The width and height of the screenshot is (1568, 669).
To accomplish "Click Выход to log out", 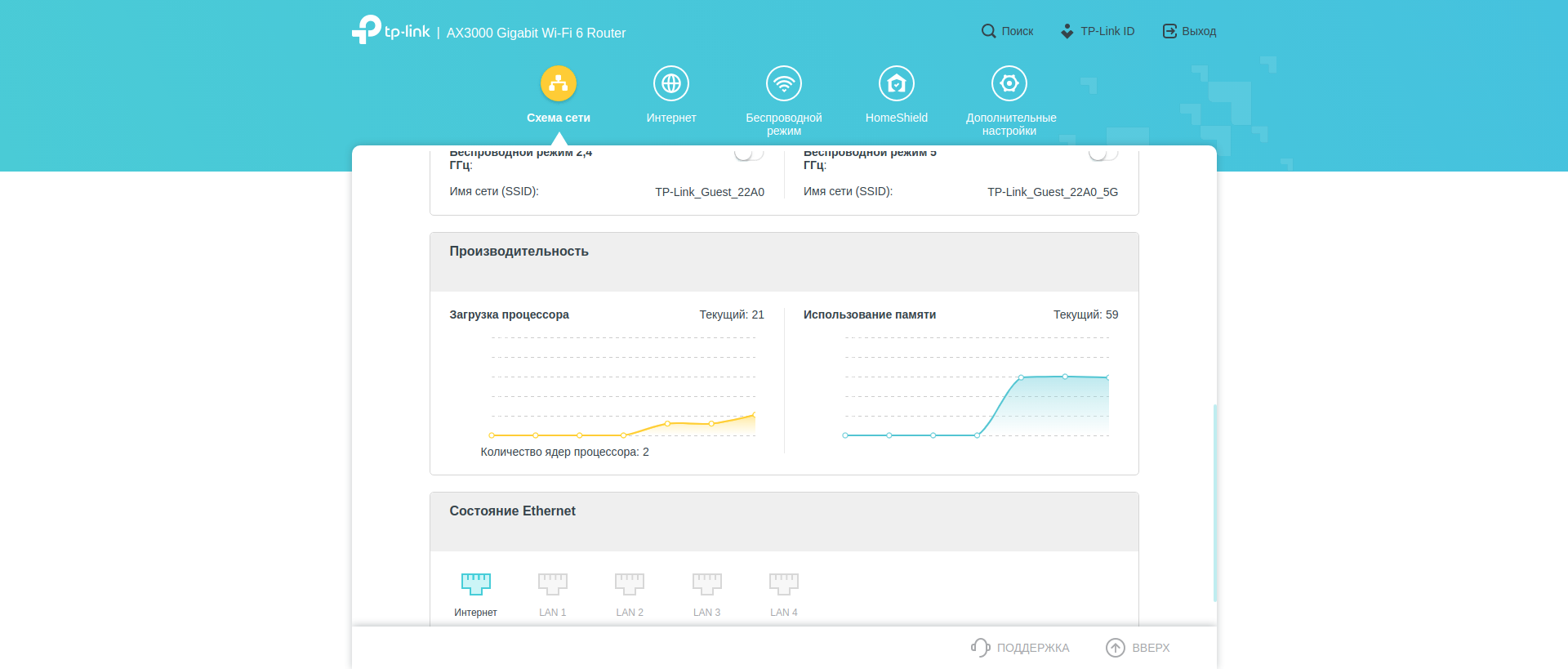I will [x=1189, y=31].
